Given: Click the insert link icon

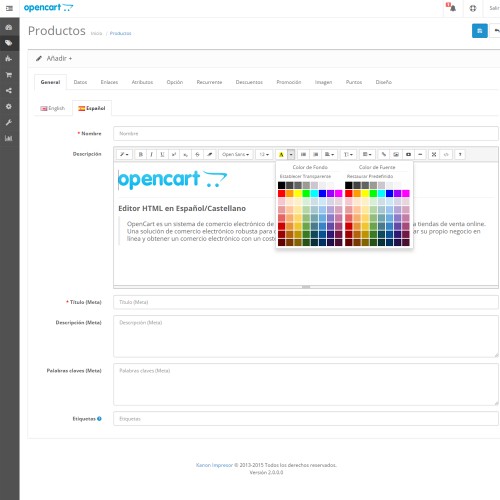Looking at the screenshot, I should point(384,154).
